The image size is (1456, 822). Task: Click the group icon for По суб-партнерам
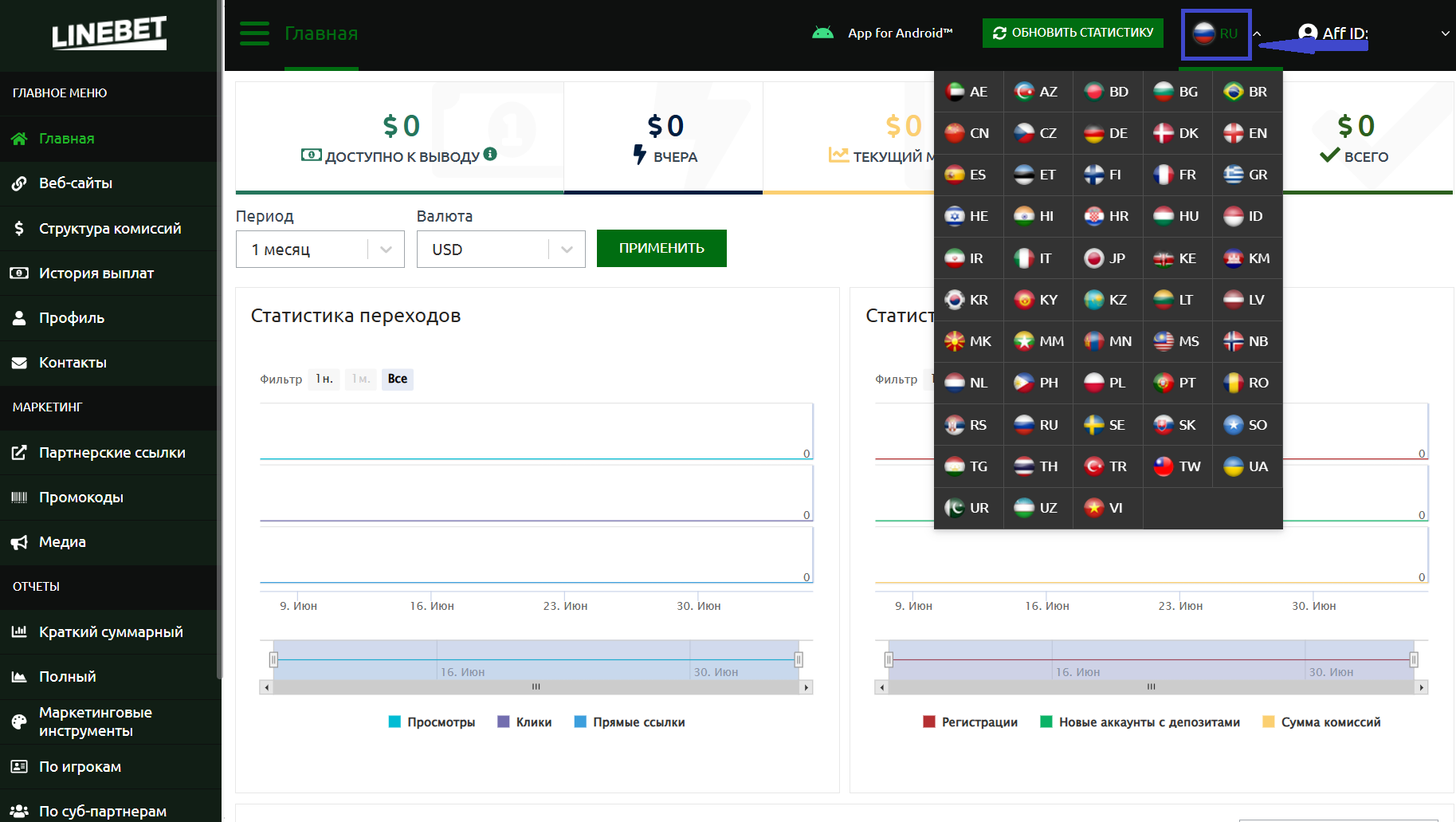coord(19,812)
